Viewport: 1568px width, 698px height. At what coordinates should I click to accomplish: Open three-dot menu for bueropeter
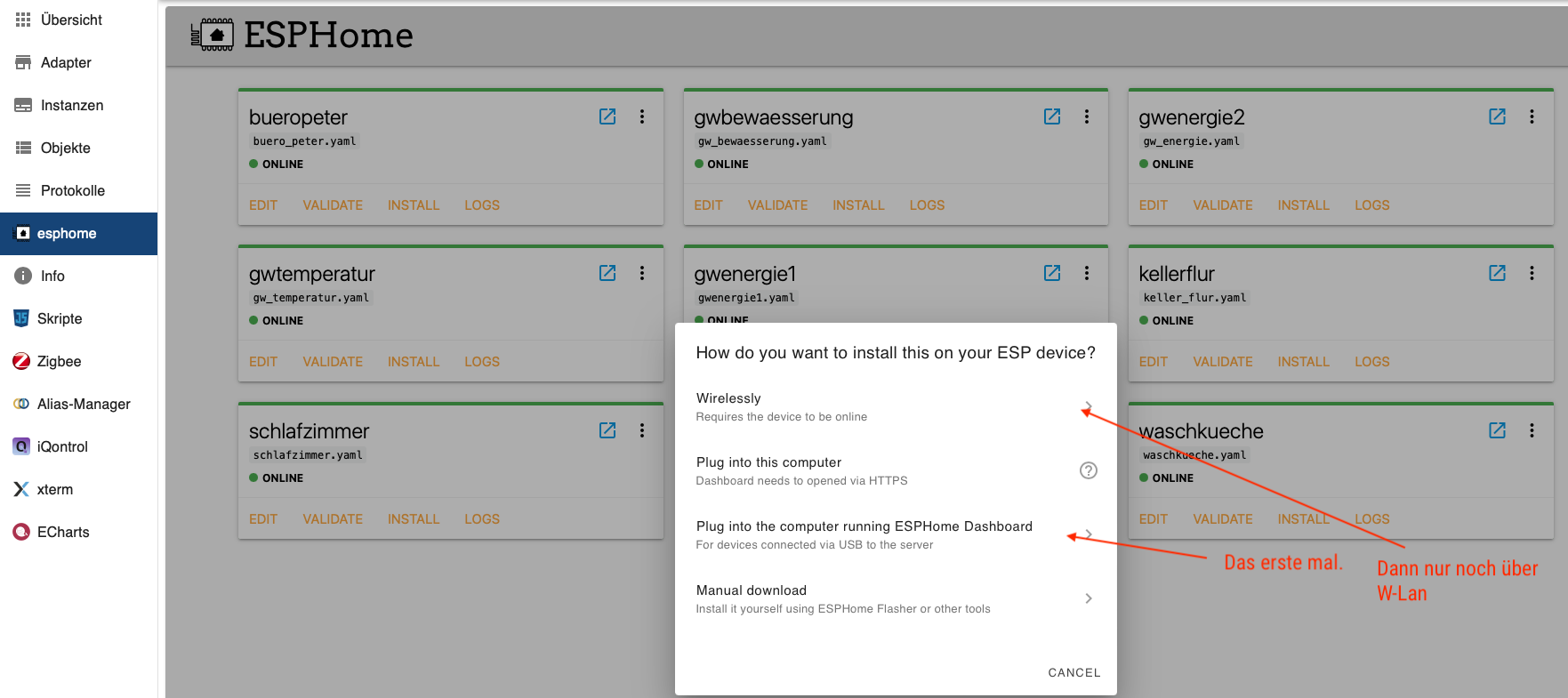tap(642, 116)
